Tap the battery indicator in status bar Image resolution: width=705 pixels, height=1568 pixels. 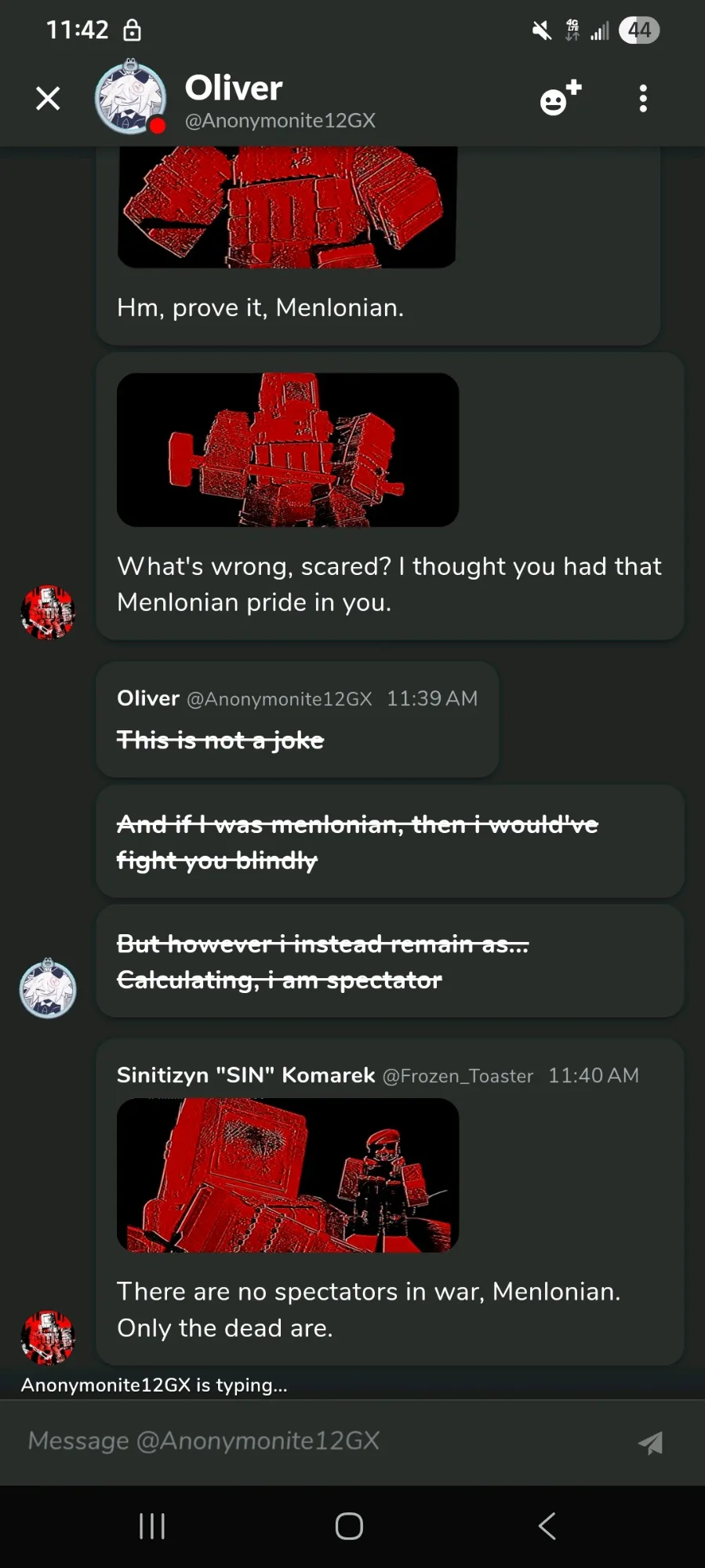[x=639, y=31]
